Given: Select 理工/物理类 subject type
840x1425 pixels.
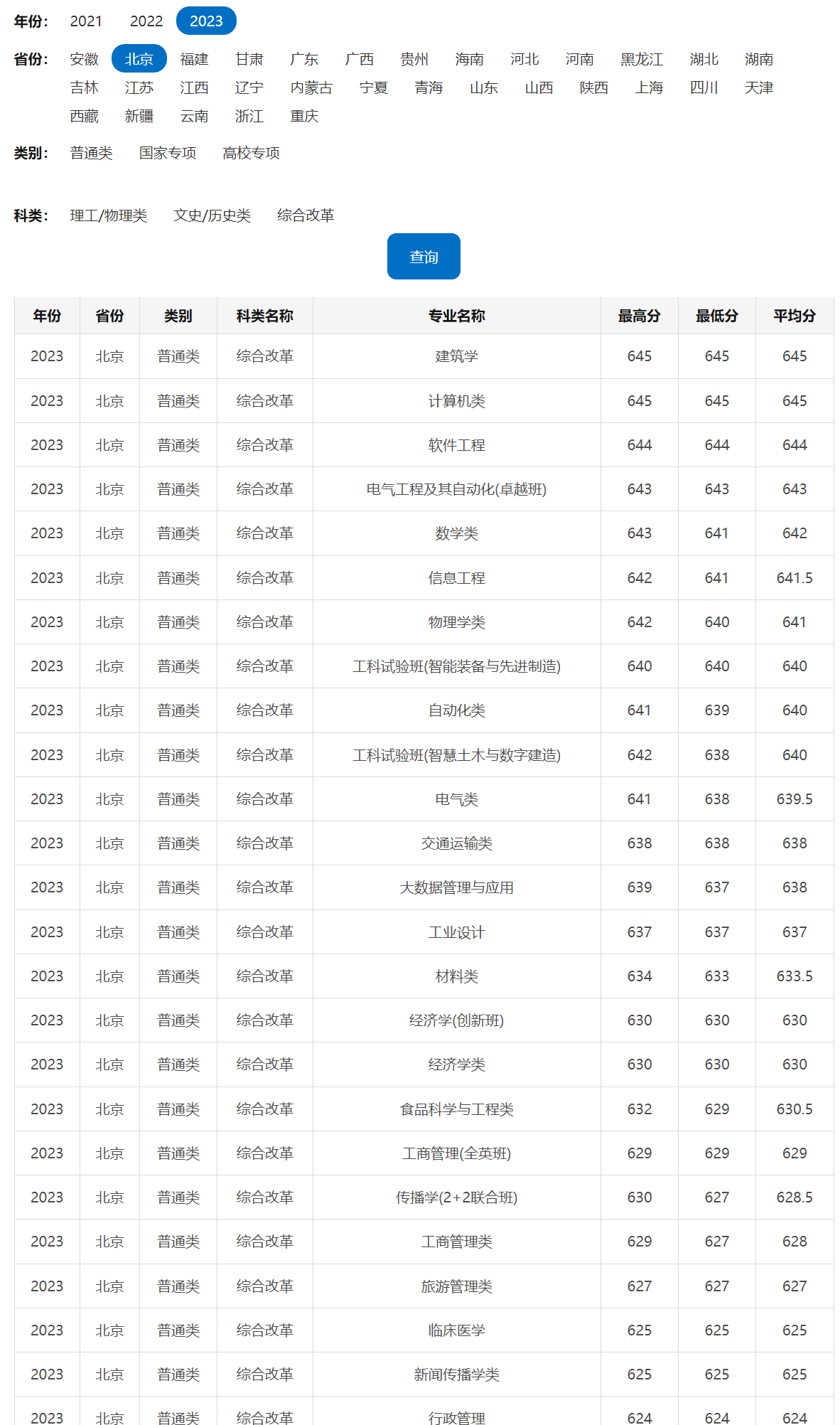Looking at the screenshot, I should tap(108, 215).
